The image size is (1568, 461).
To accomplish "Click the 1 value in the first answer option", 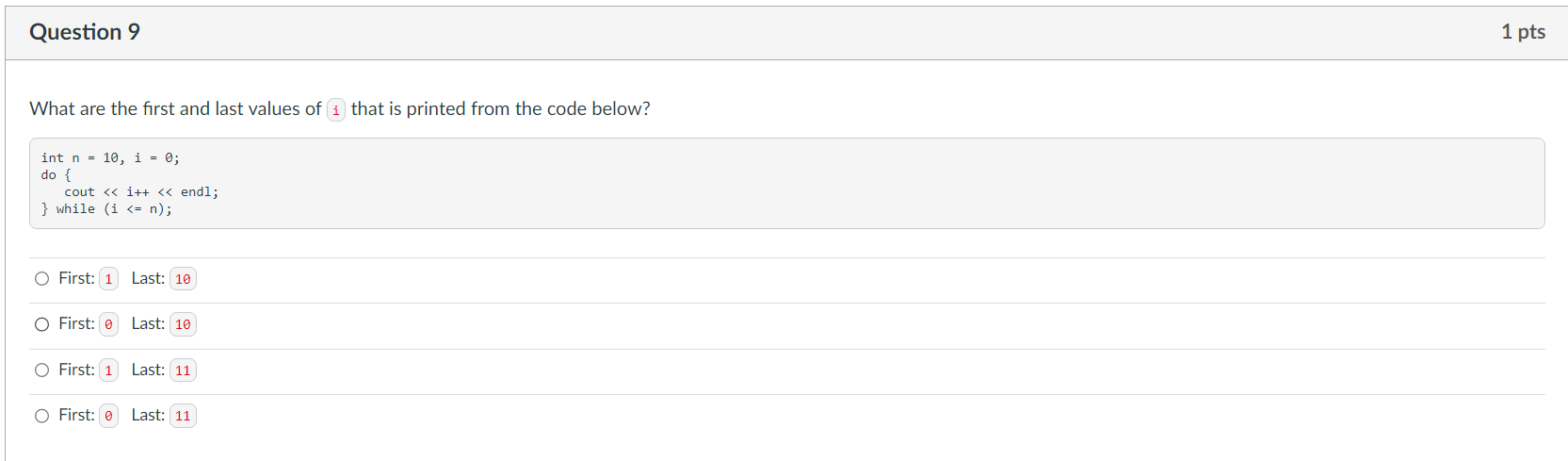I will pos(108,279).
